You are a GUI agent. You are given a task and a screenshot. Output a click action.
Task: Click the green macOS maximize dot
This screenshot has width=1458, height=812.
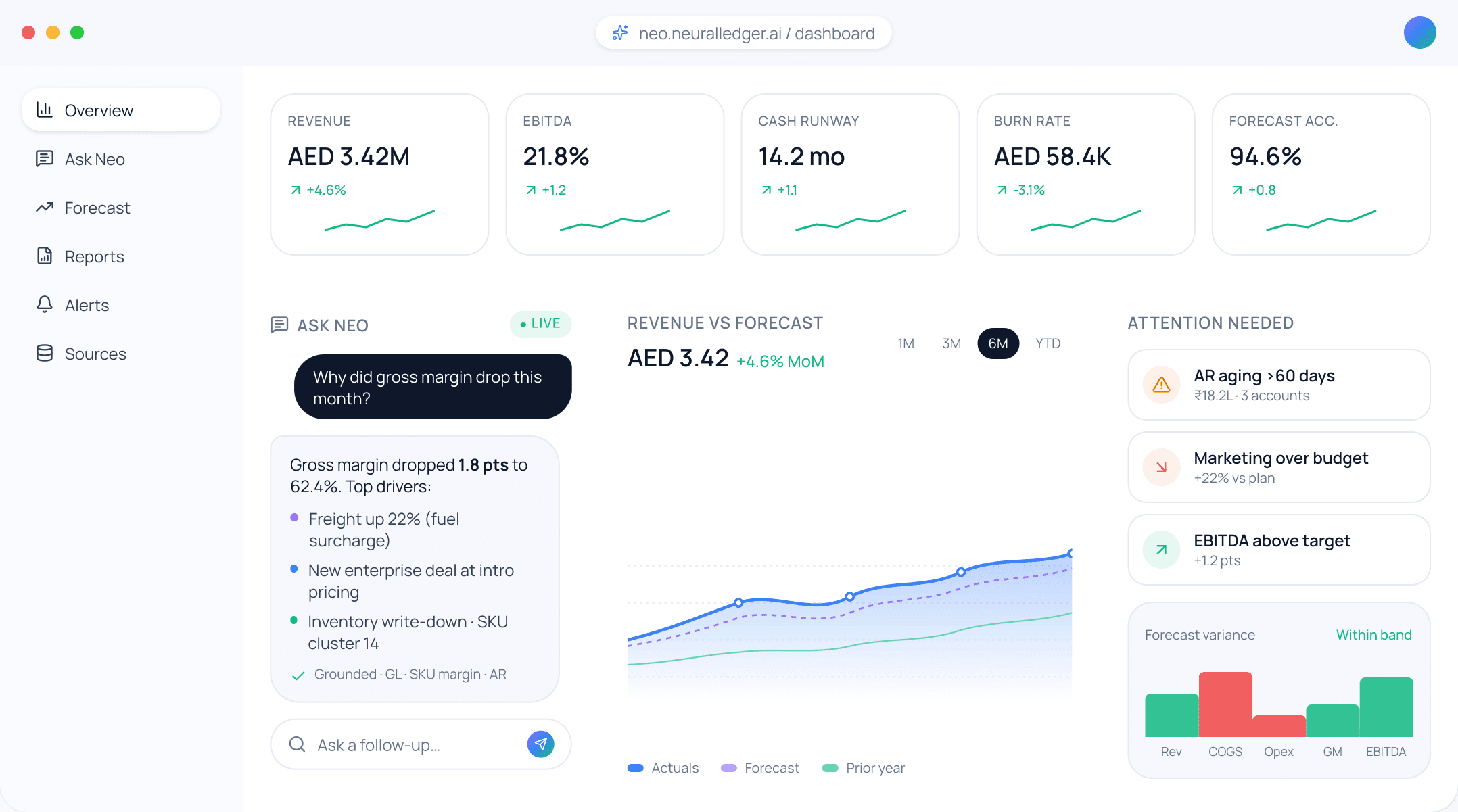(77, 32)
